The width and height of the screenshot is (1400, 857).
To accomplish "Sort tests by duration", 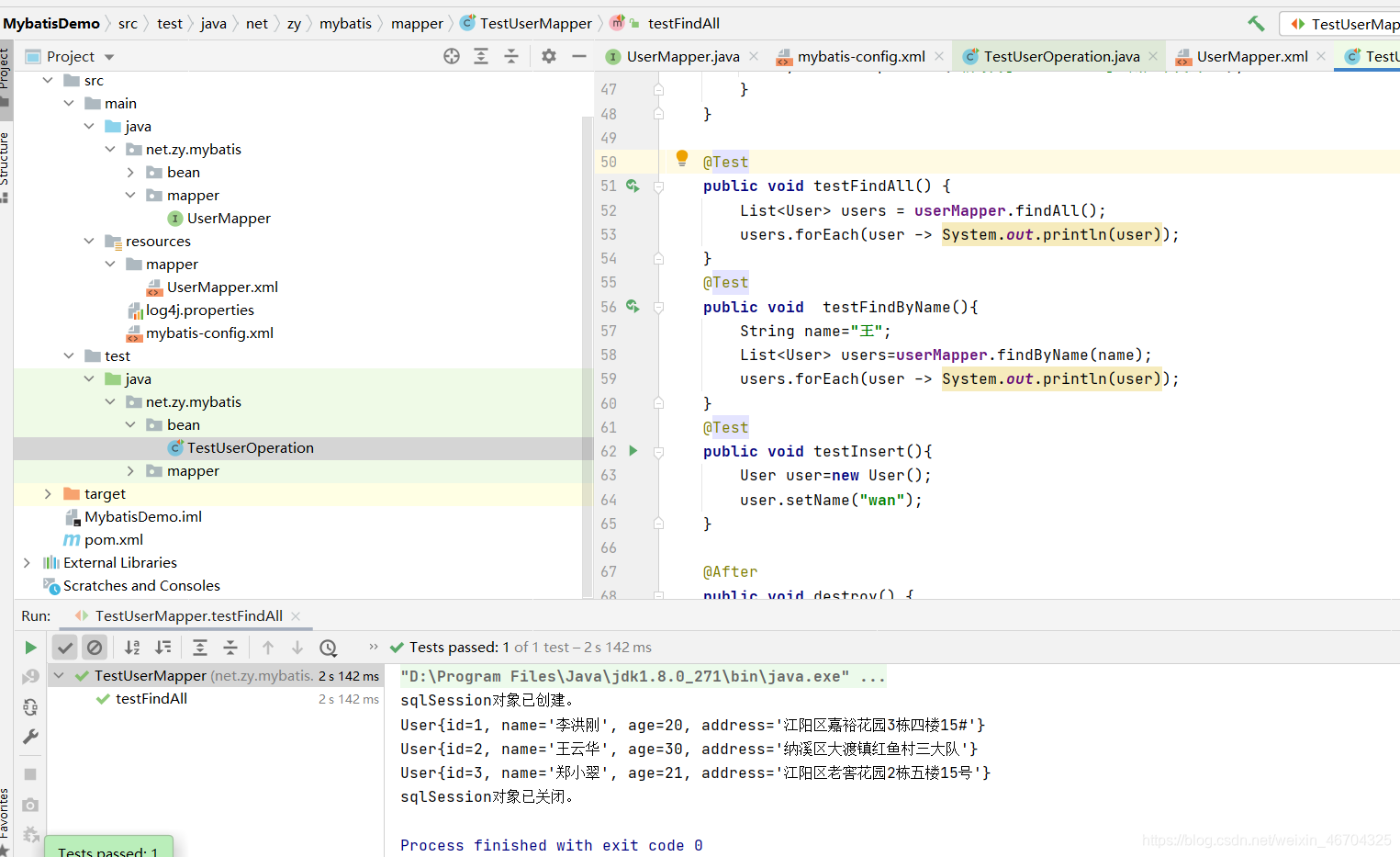I will pyautogui.click(x=162, y=648).
